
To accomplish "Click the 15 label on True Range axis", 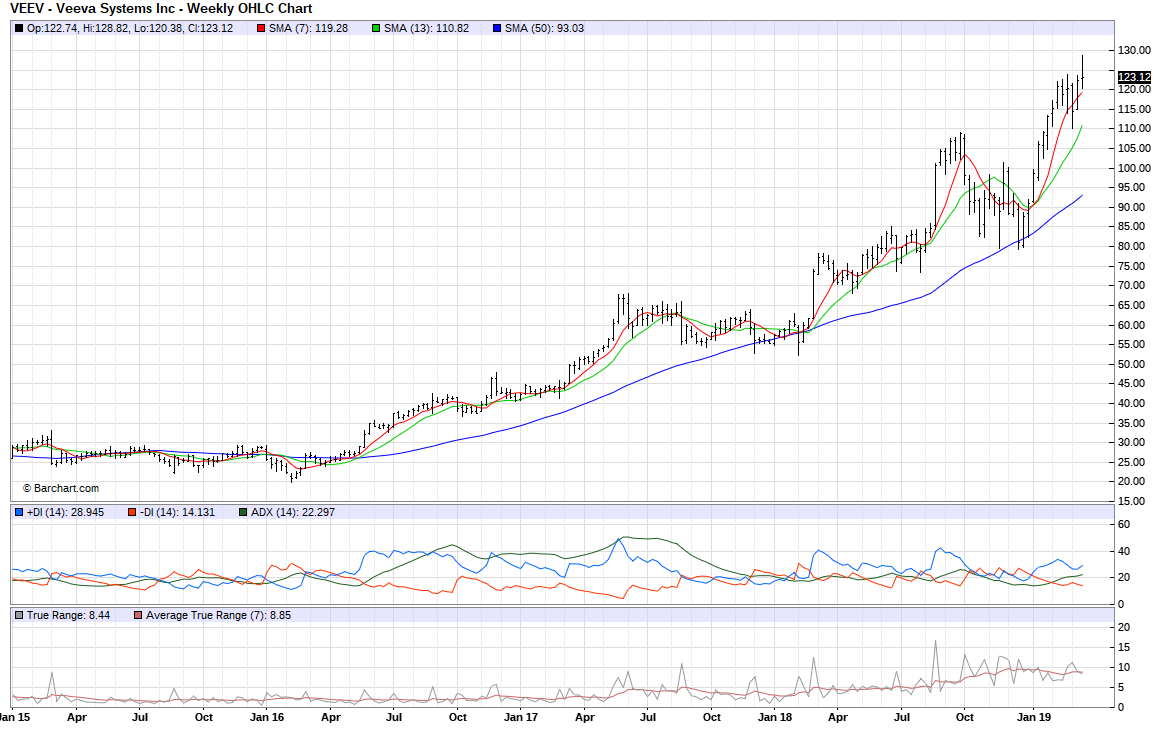I will (1124, 648).
